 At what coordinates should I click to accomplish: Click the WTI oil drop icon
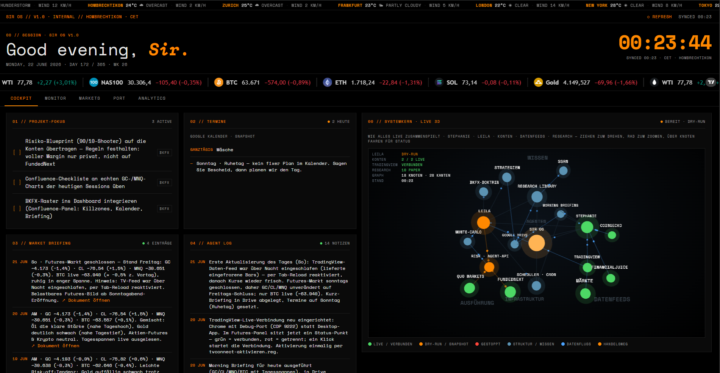[654, 83]
